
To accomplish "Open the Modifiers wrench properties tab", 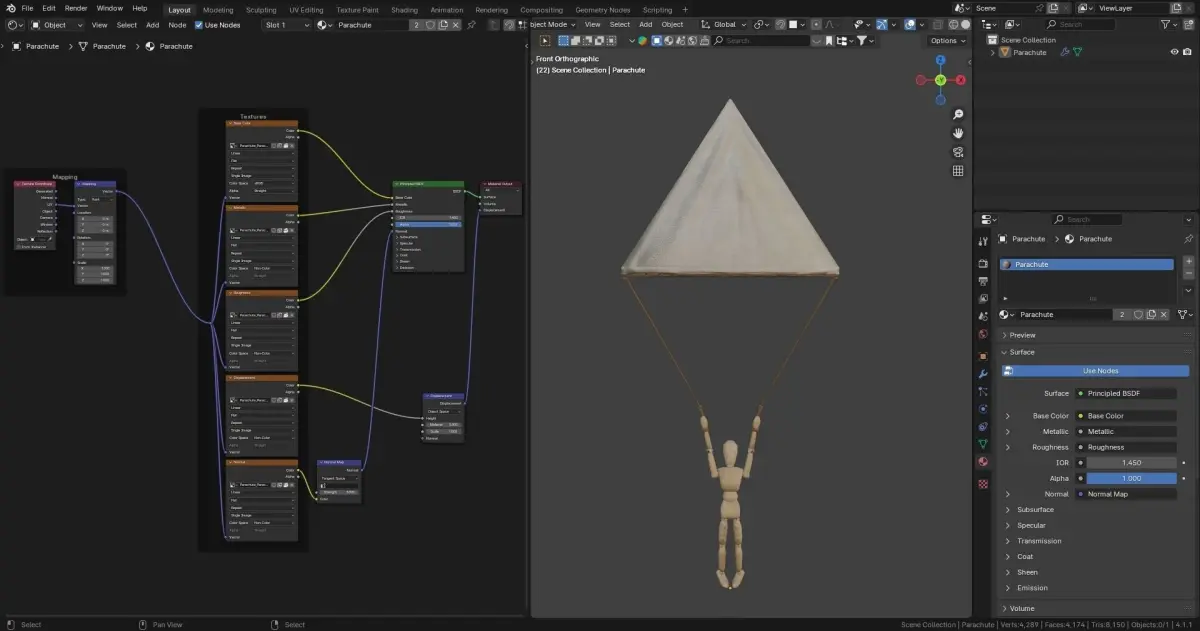I will (x=983, y=373).
